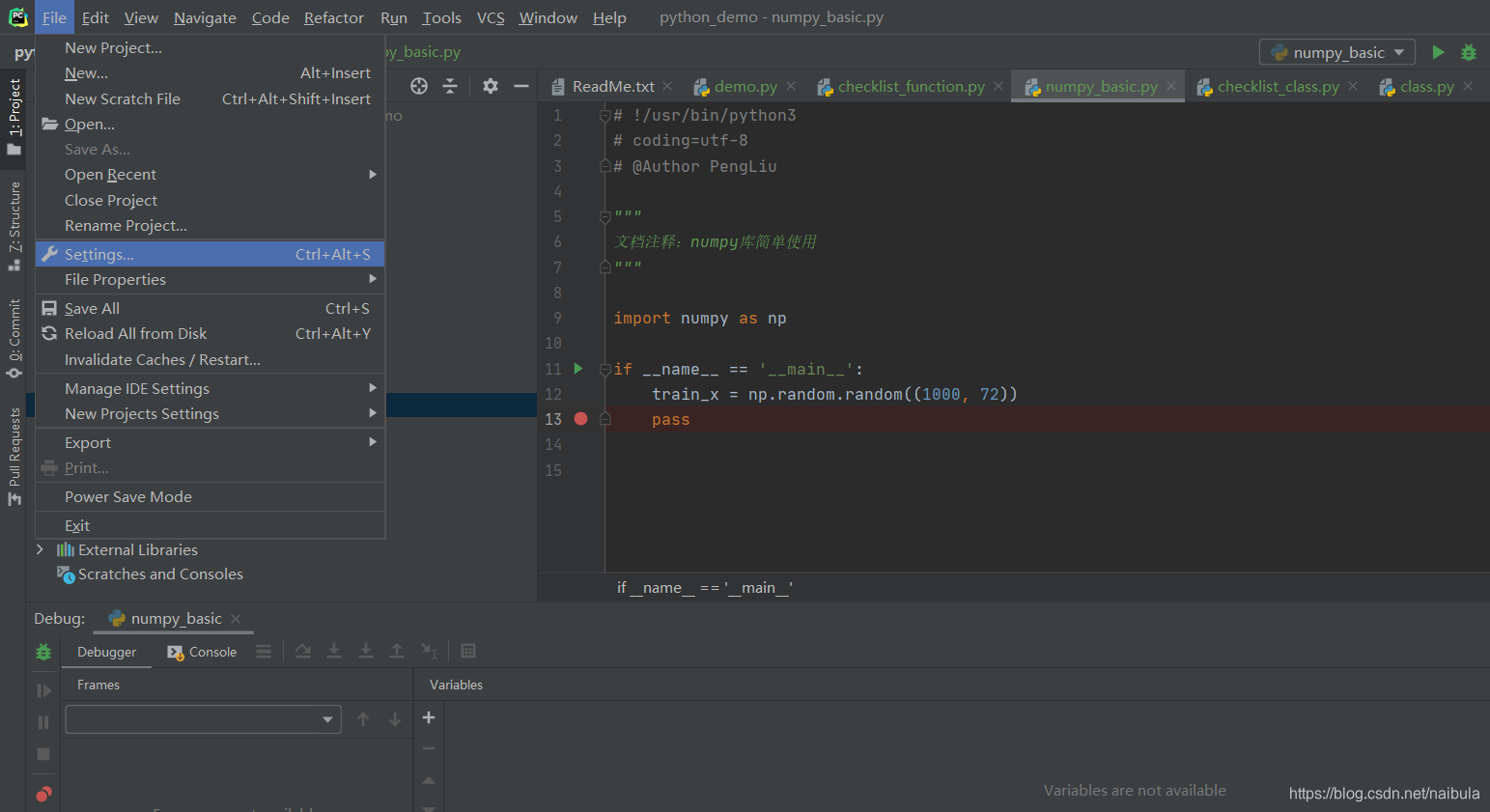The height and width of the screenshot is (812, 1490).
Task: Click Show Execution Point lines icon
Action: coord(264,651)
